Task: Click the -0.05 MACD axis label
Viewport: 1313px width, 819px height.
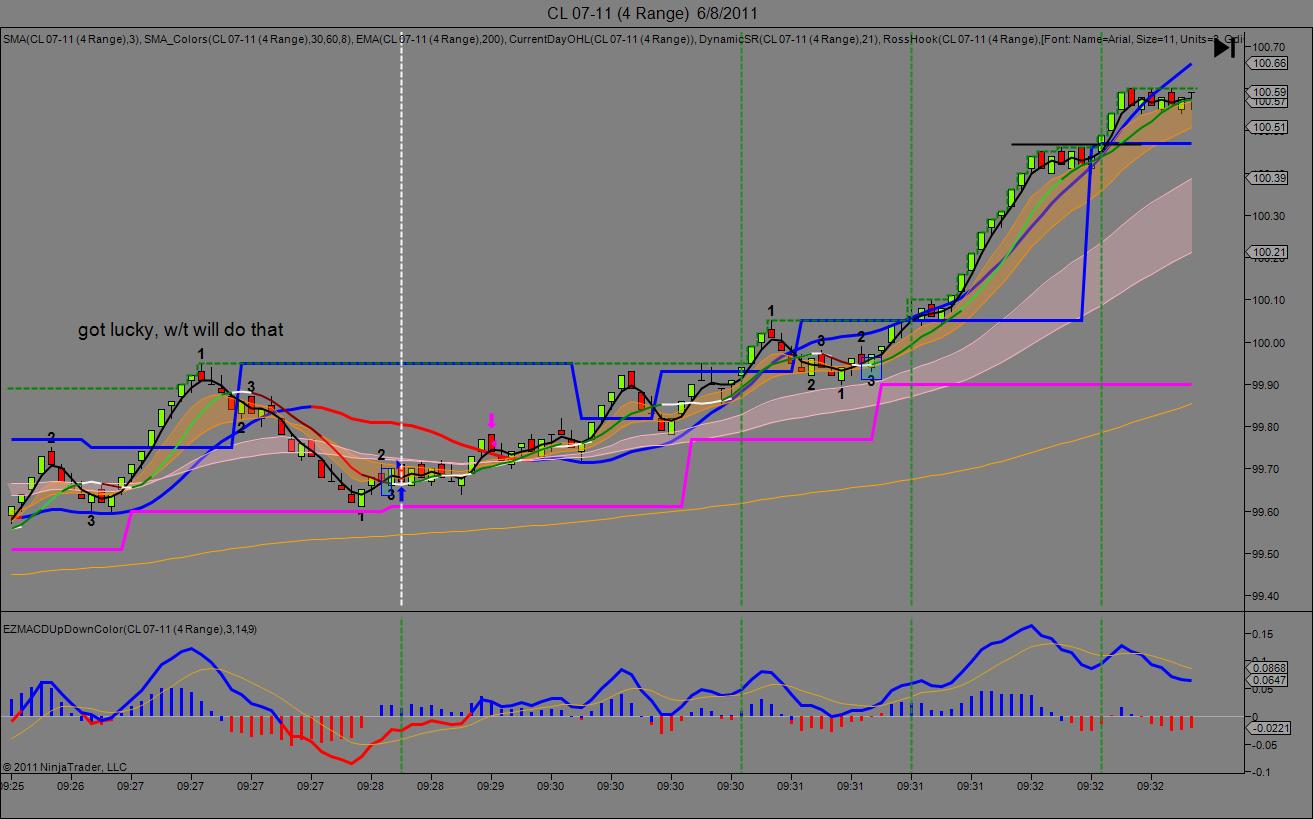Action: (x=1267, y=745)
